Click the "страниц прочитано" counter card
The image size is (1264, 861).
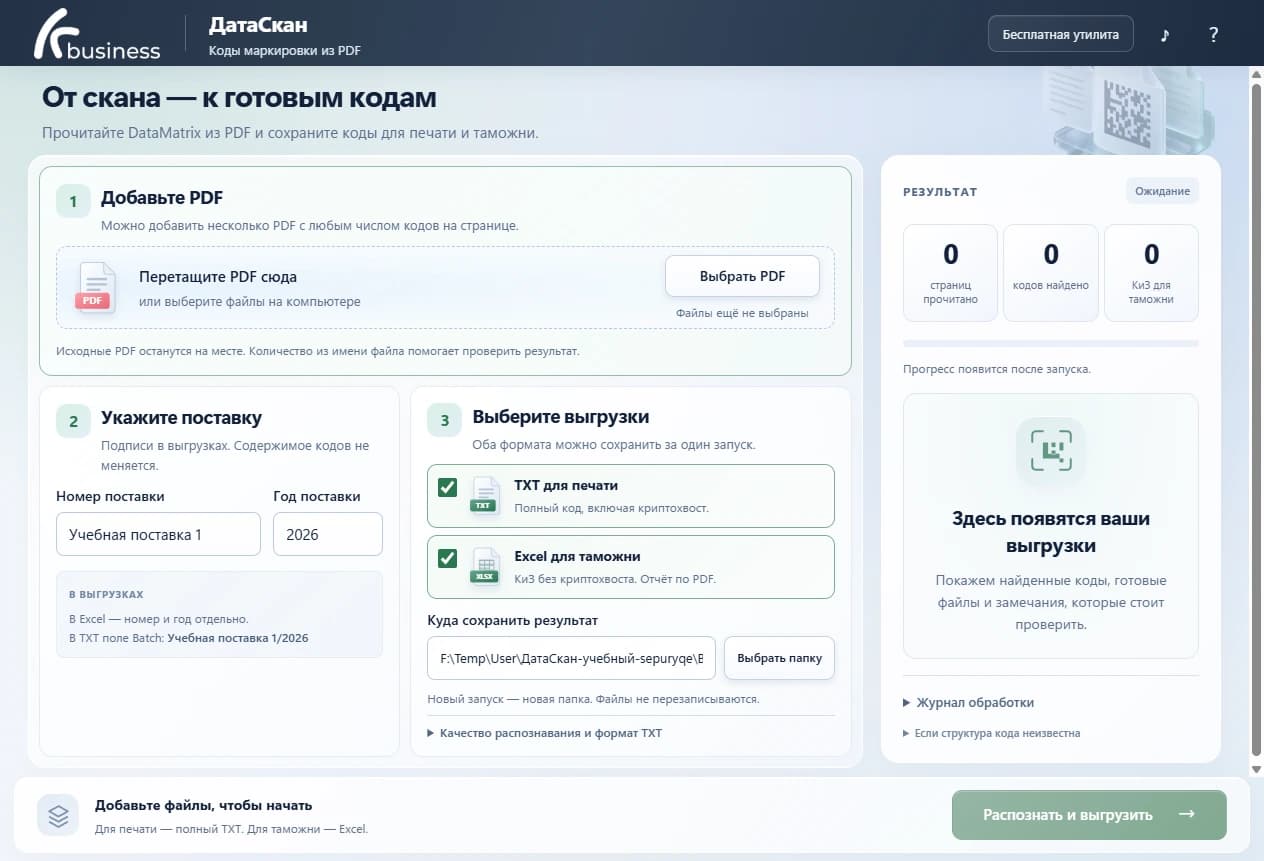pos(950,273)
